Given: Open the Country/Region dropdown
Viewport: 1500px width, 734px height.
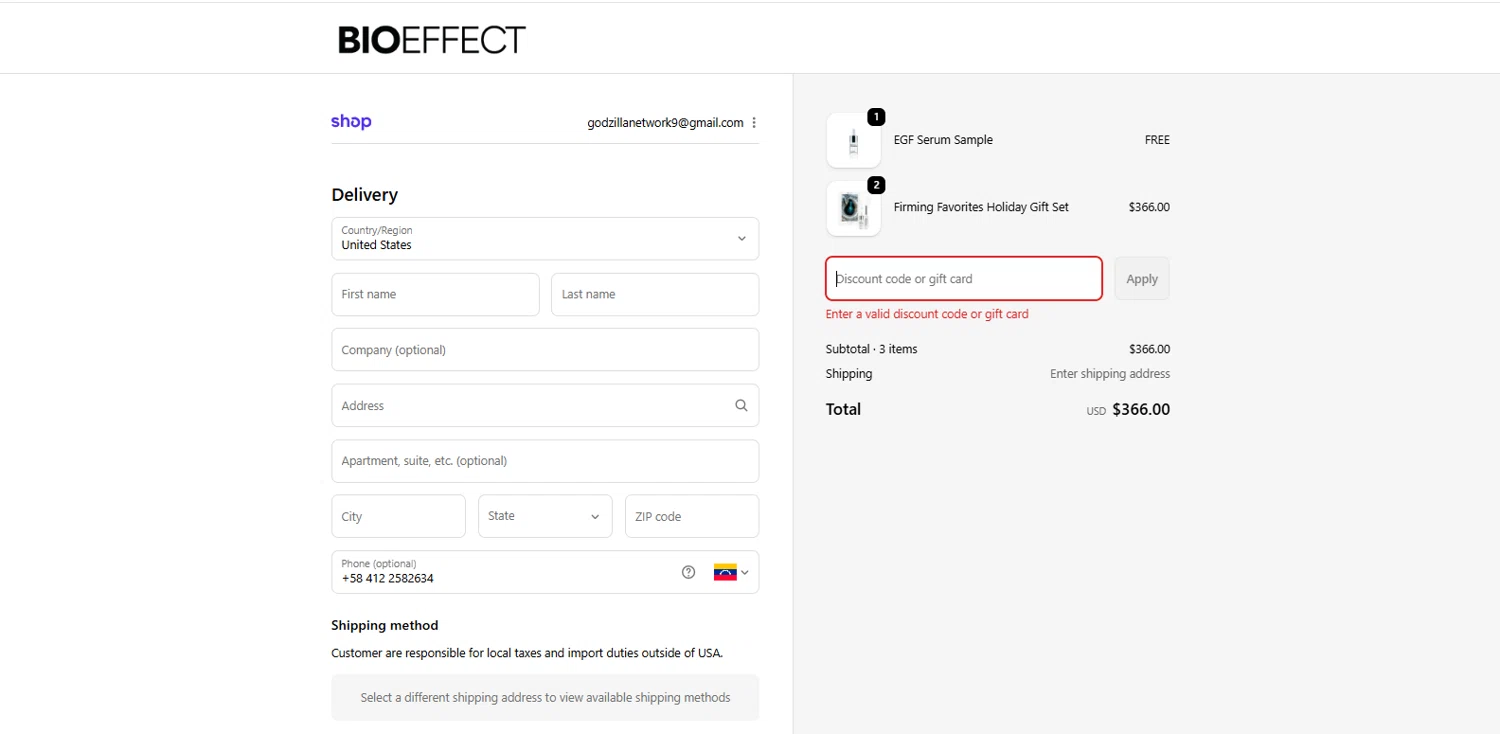Looking at the screenshot, I should click(545, 239).
